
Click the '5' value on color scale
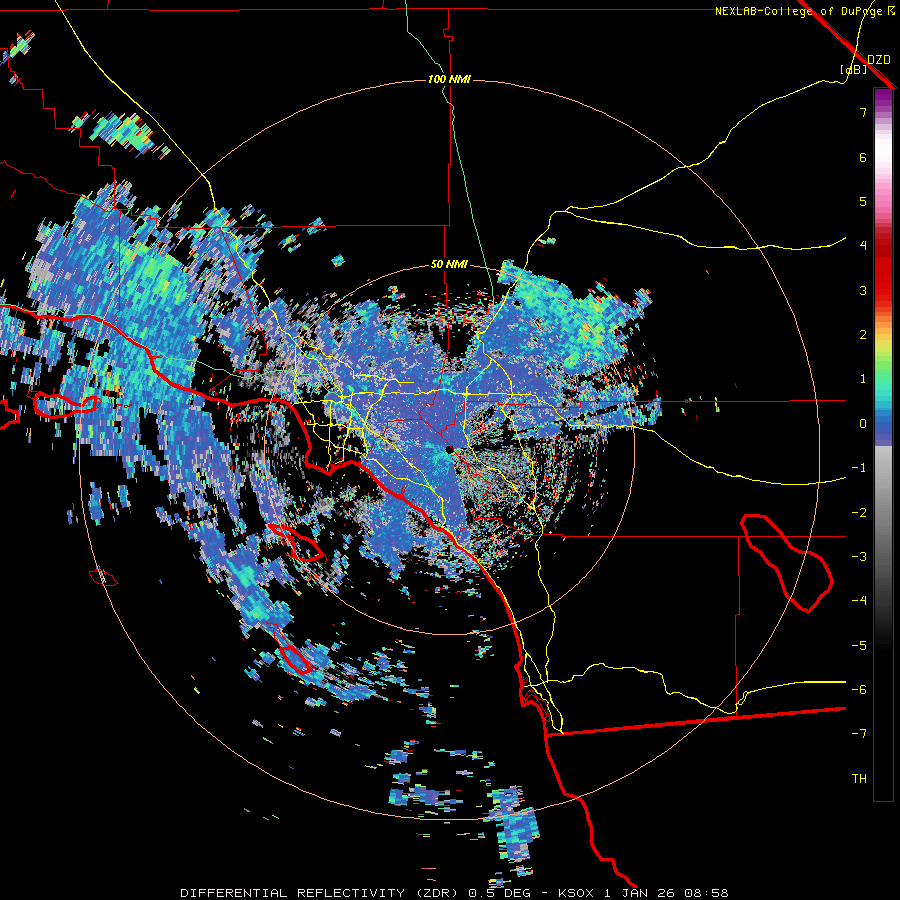point(863,201)
